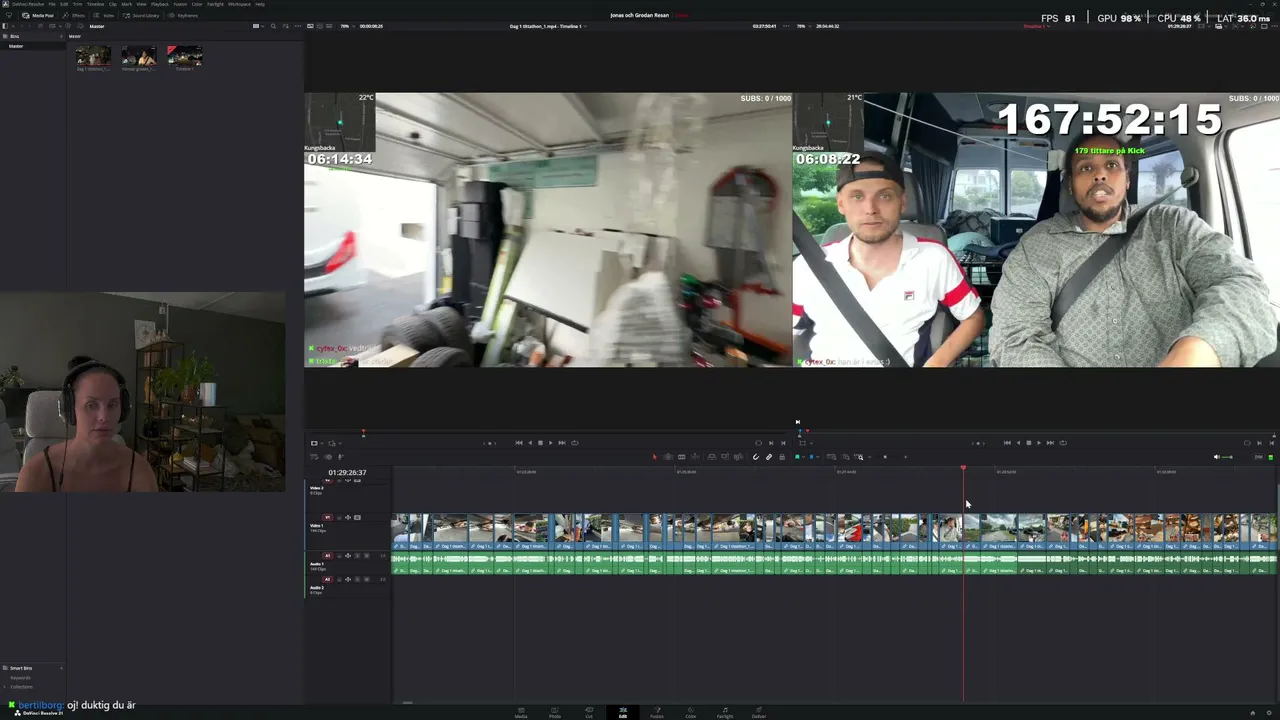Viewport: 1280px width, 720px height.
Task: Click Stop in timeline viewer transport
Action: tap(1028, 443)
